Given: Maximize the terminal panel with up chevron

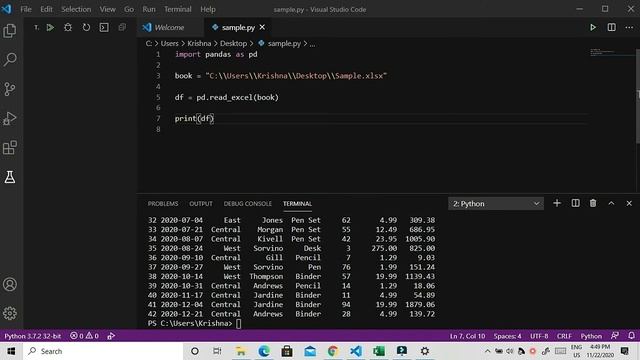Looking at the screenshot, I should click(x=611, y=203).
